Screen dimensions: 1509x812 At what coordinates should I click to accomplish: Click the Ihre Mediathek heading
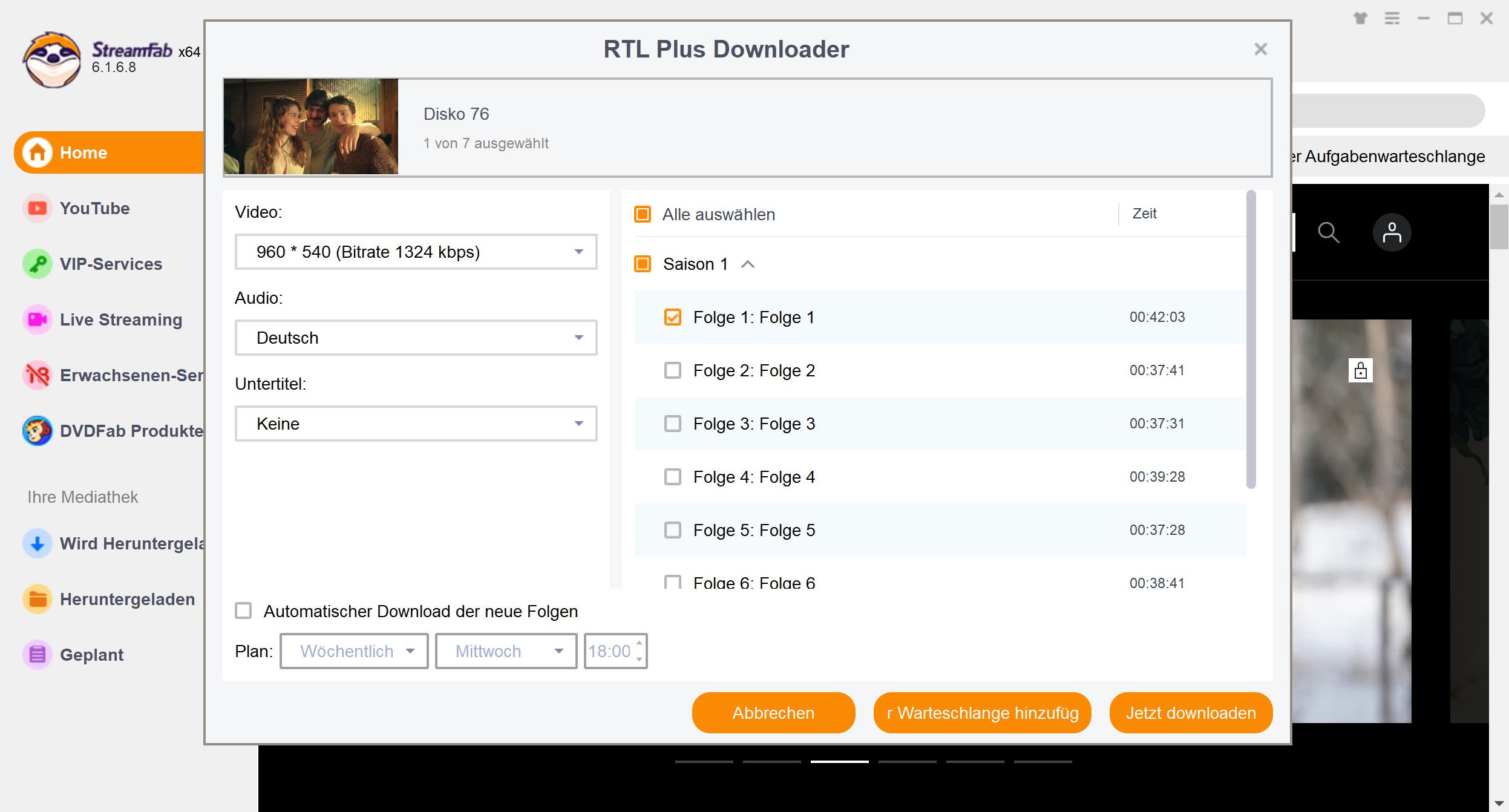83,497
